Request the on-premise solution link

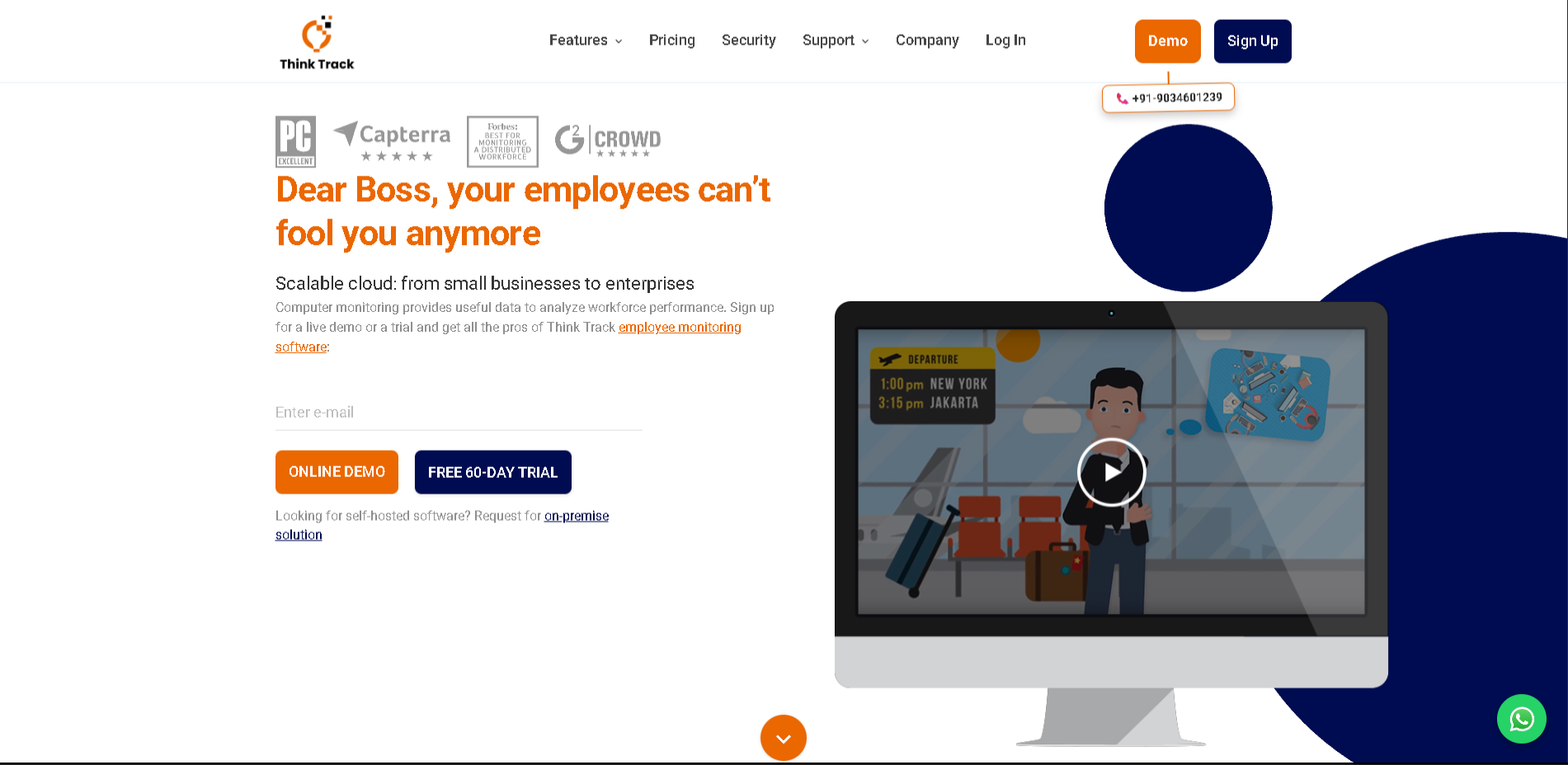click(x=577, y=515)
